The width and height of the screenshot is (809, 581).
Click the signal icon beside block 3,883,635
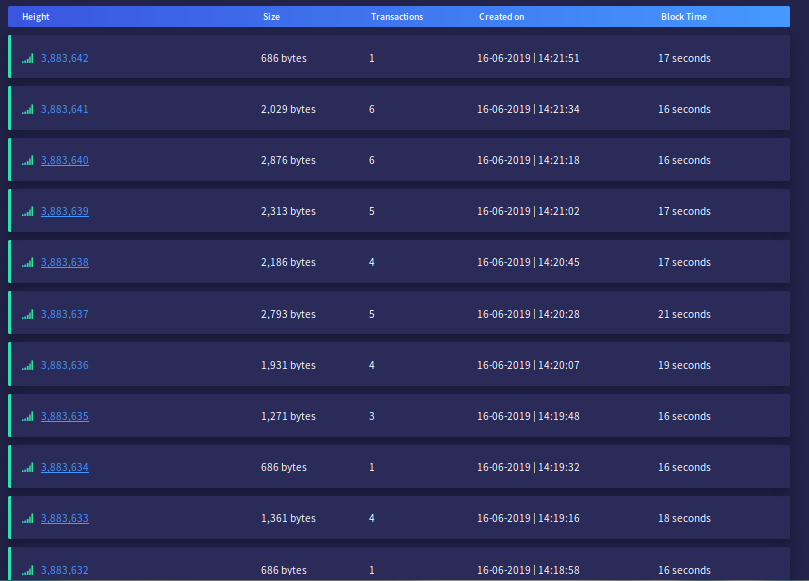coord(28,416)
